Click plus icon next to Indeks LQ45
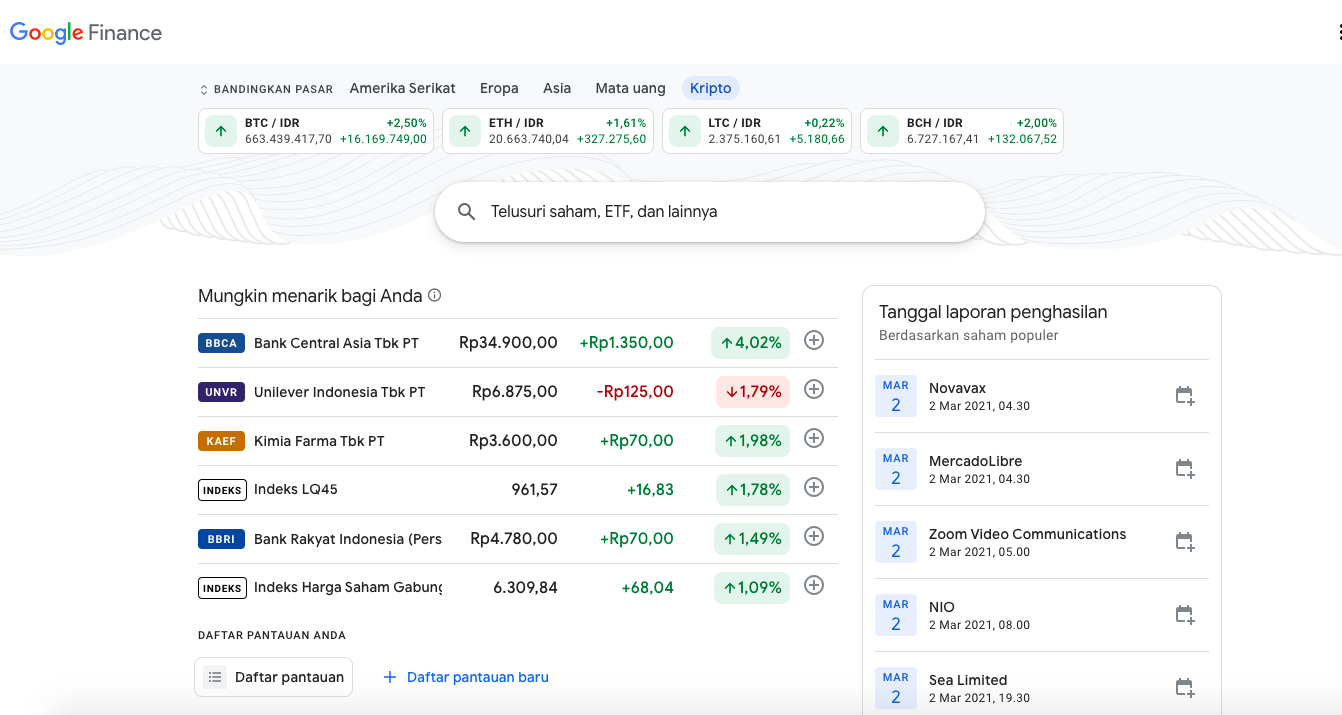 pyautogui.click(x=814, y=488)
